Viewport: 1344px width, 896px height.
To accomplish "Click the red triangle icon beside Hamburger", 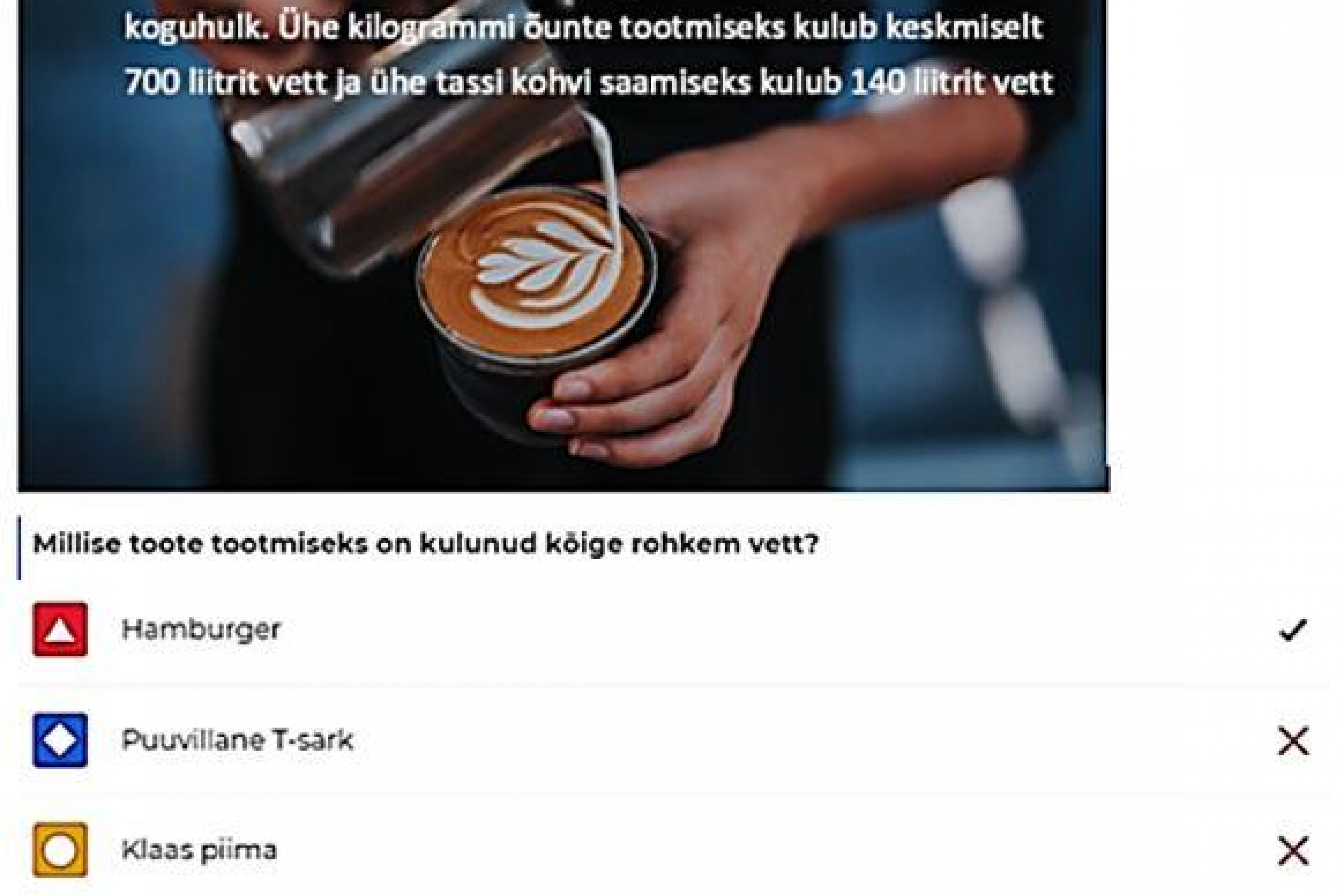I will [60, 629].
